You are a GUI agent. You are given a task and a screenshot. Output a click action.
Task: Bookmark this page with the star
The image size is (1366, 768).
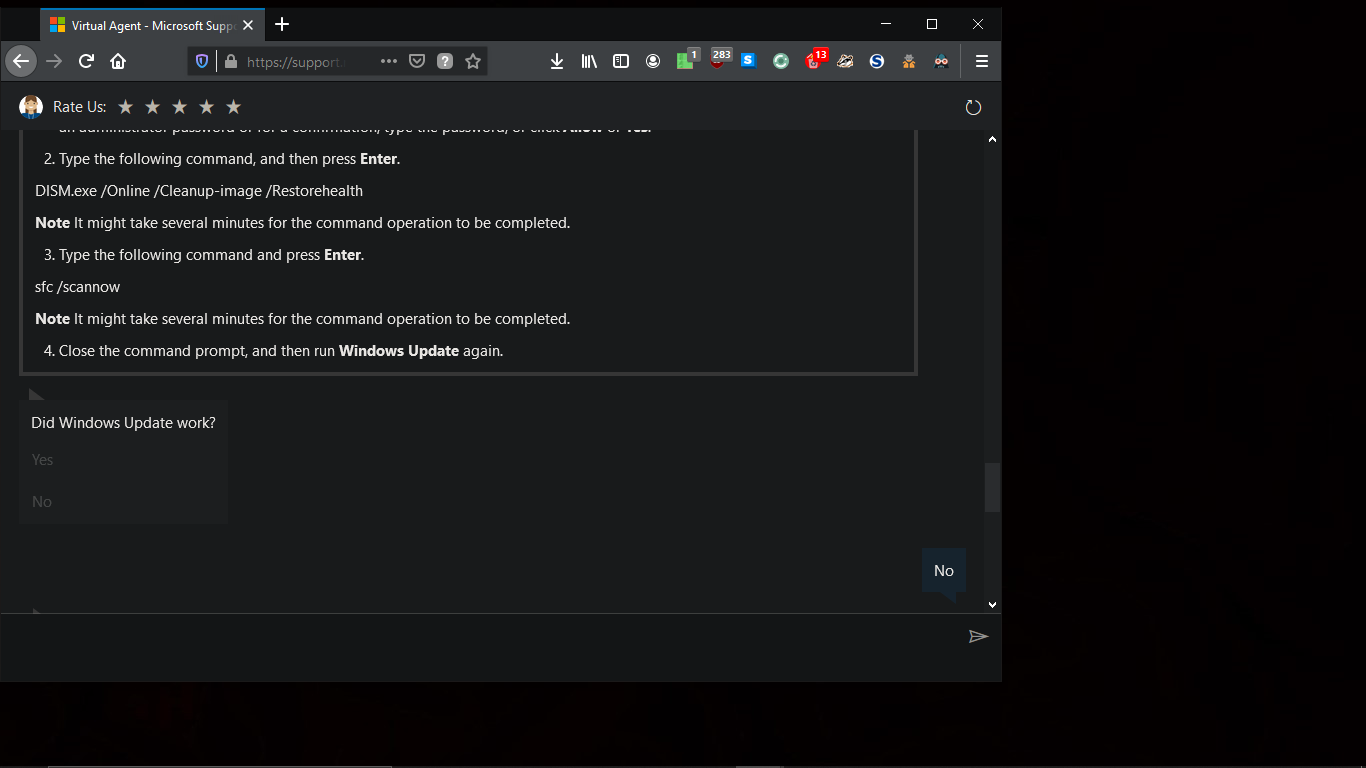[473, 61]
